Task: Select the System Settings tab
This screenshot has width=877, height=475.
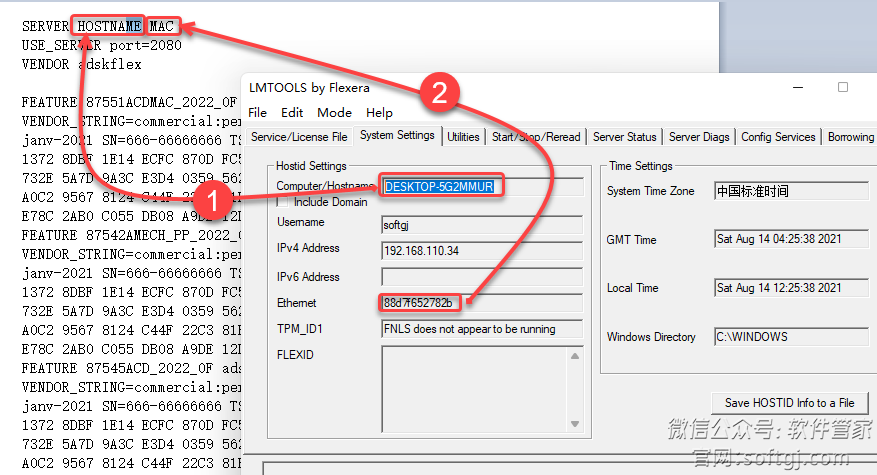Action: (x=397, y=136)
